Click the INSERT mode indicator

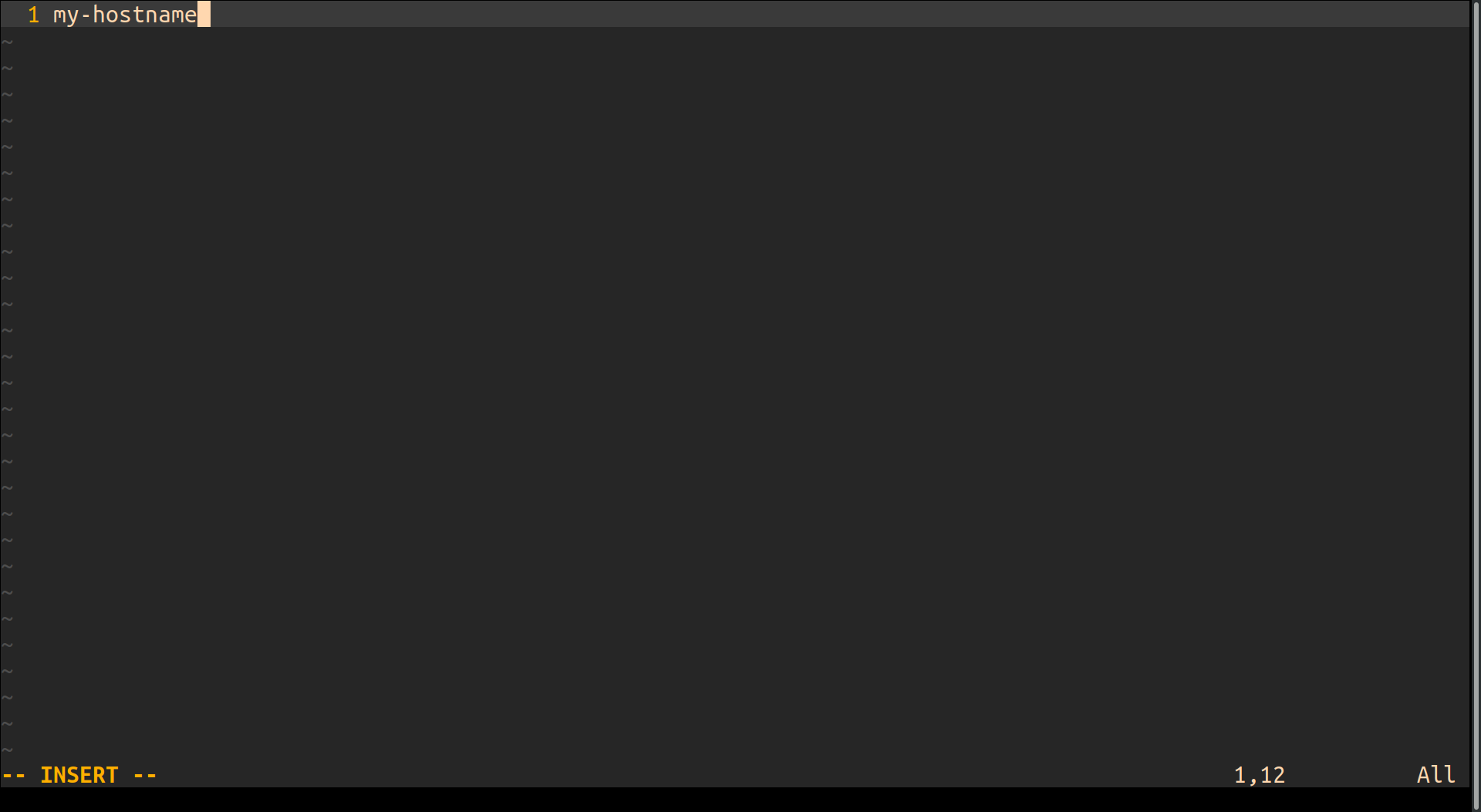point(79,775)
